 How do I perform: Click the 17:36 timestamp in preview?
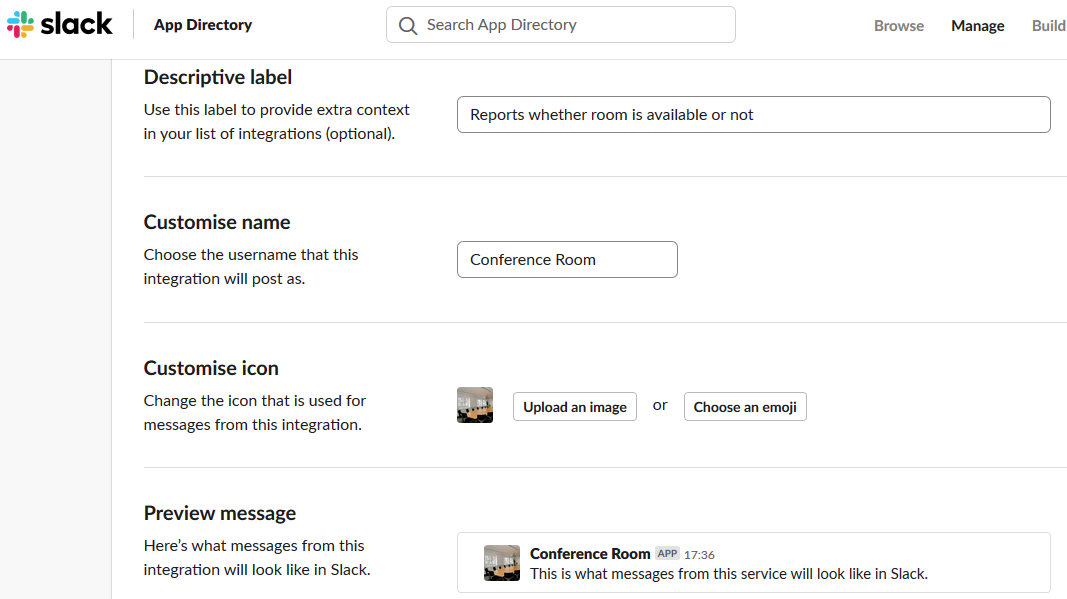(x=699, y=555)
